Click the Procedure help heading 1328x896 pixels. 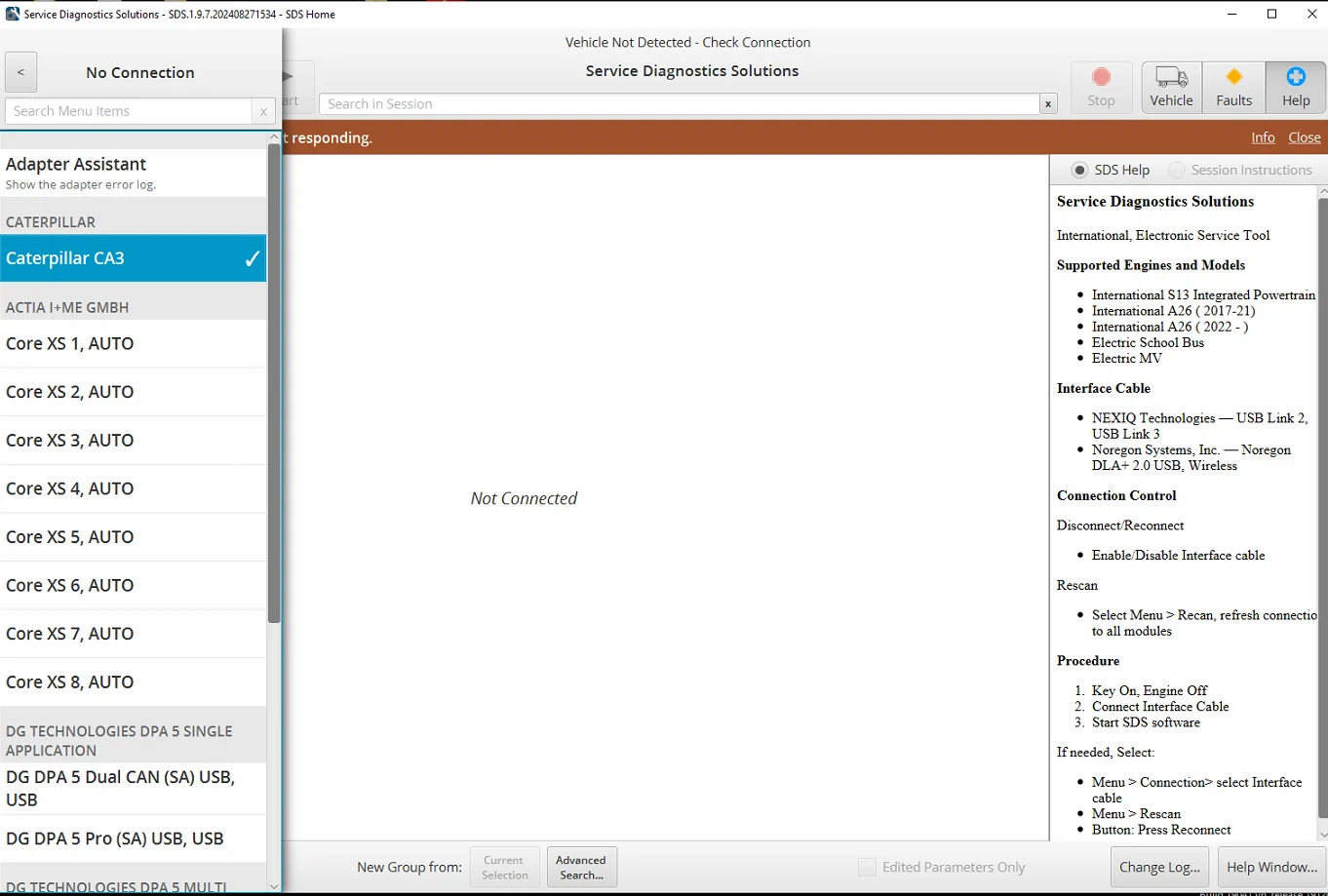tap(1088, 661)
